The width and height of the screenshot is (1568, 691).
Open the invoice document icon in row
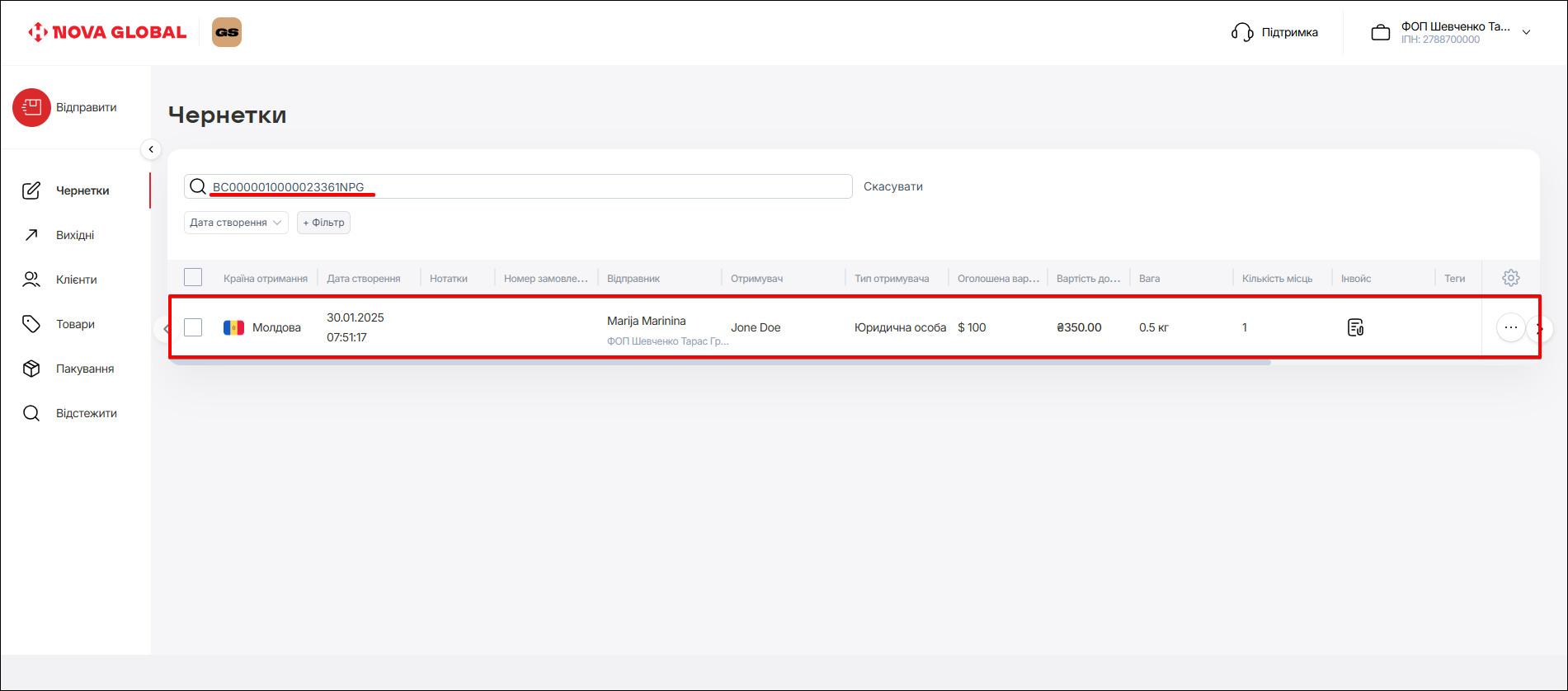coord(1355,327)
